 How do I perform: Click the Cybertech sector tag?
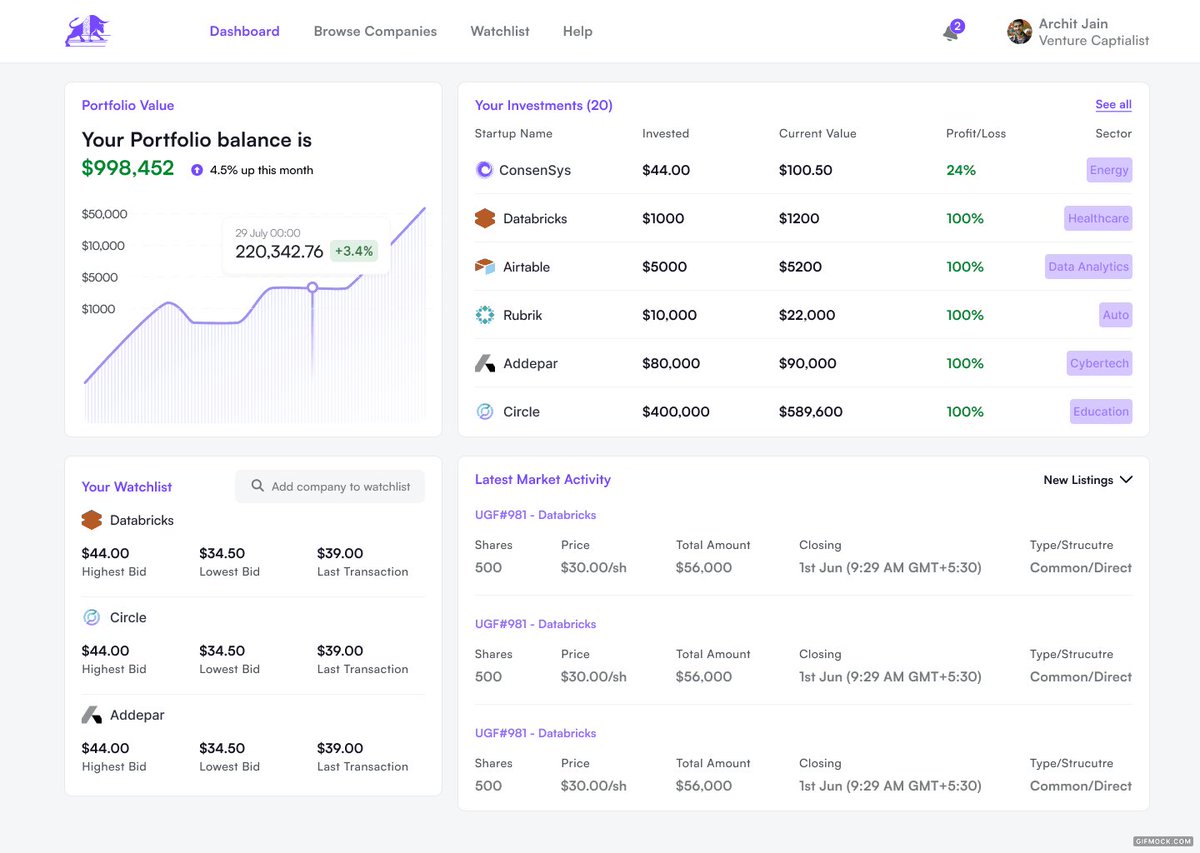[x=1100, y=363]
